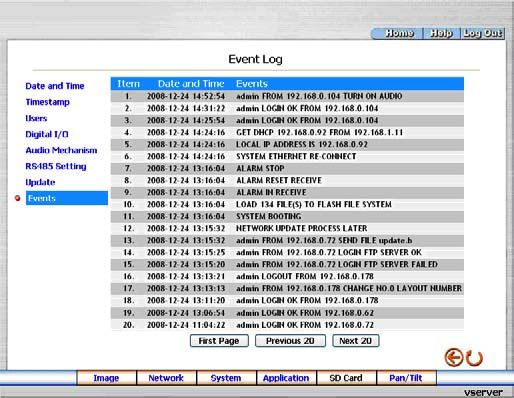Select the highlighted Events sidebar item

[67, 198]
